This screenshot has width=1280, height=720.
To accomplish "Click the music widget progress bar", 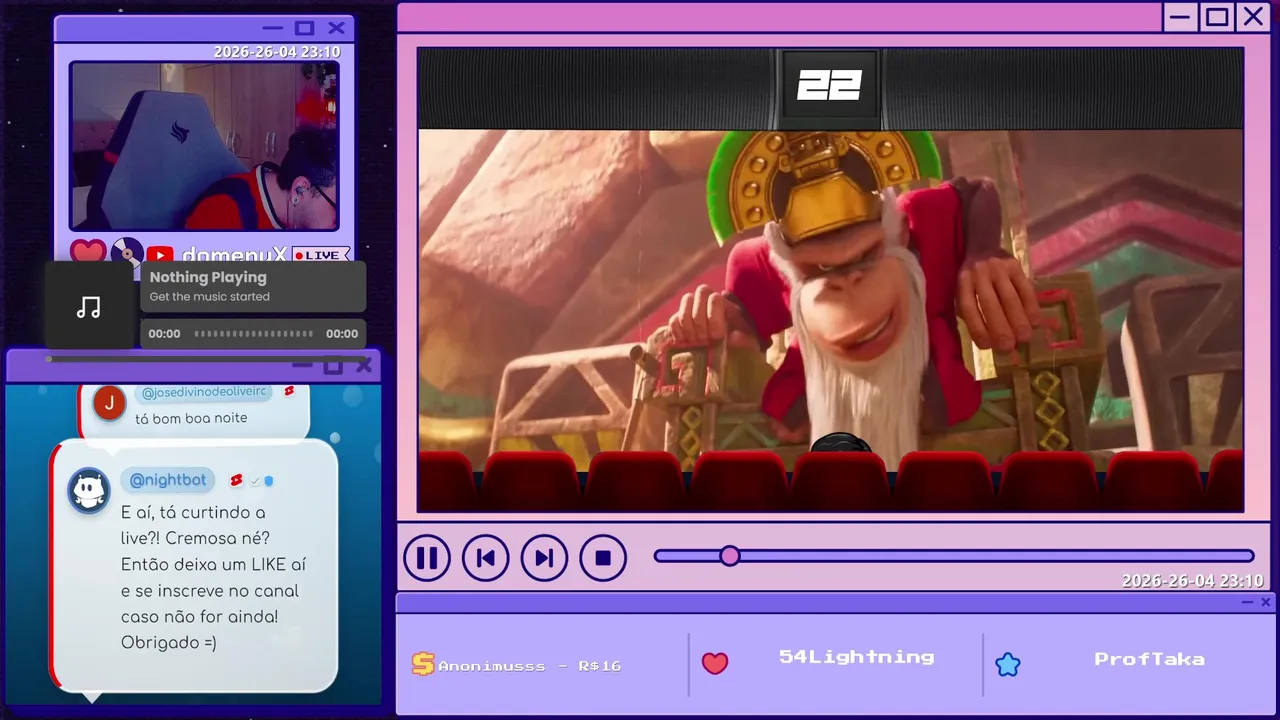I will (254, 334).
